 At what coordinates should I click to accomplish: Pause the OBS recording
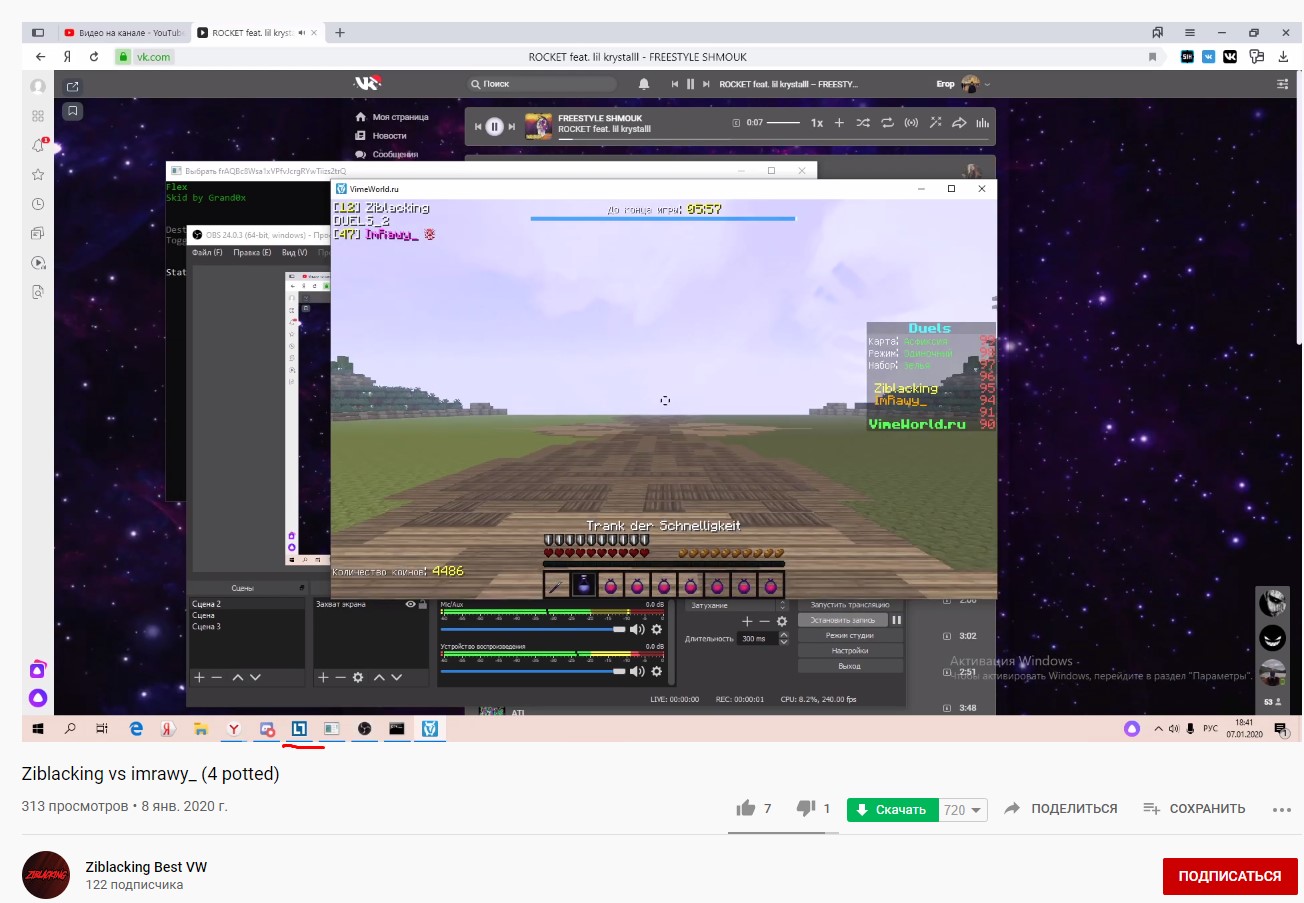897,620
